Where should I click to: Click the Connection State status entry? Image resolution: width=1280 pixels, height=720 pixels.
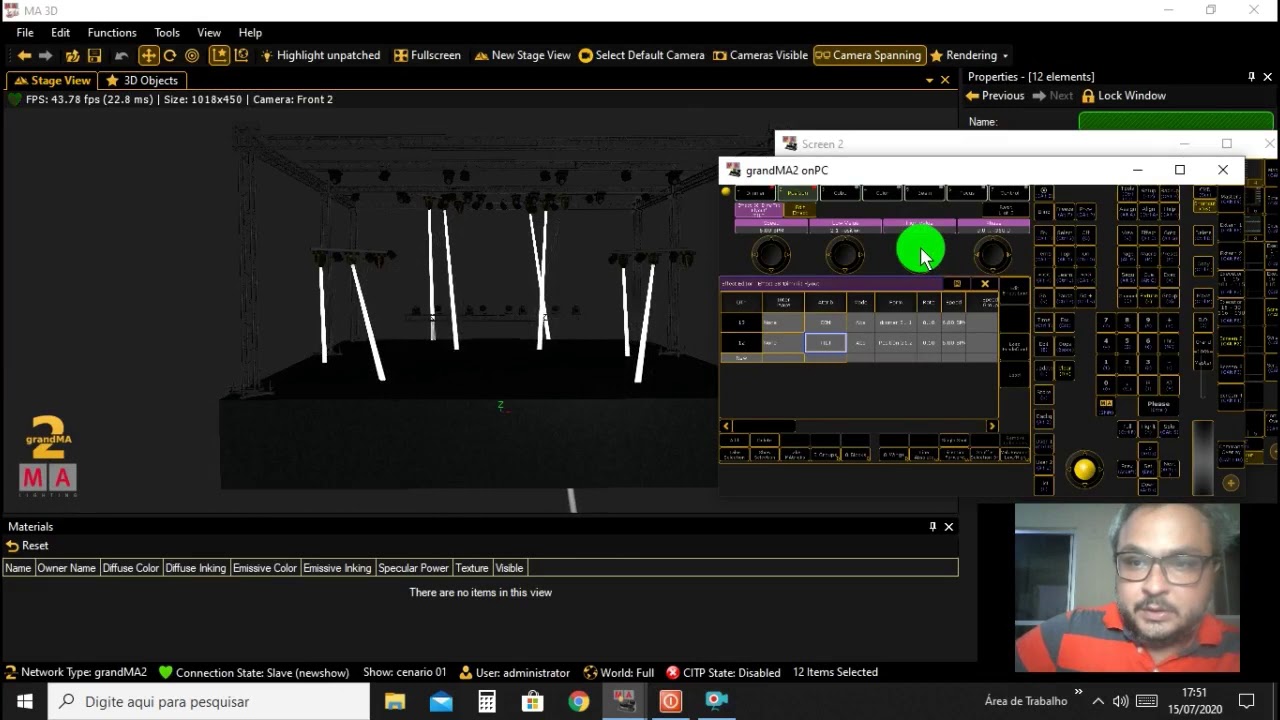coord(254,673)
